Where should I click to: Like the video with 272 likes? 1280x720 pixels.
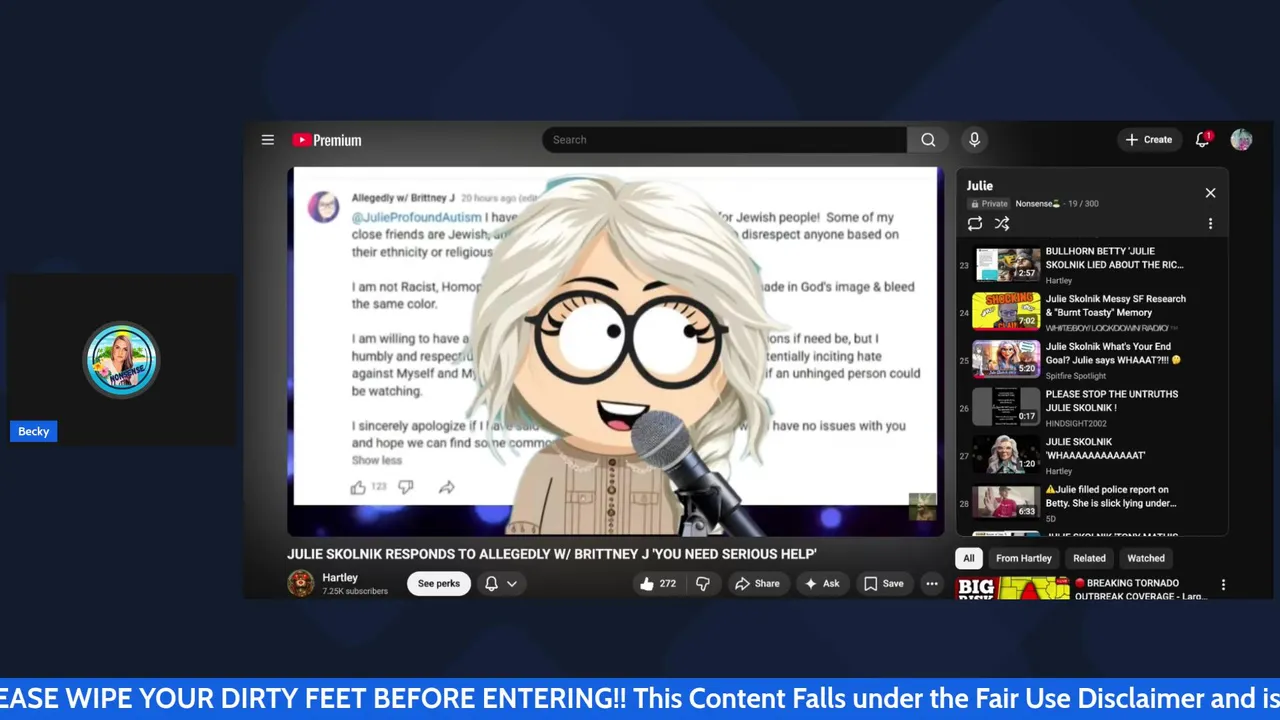[x=660, y=584]
